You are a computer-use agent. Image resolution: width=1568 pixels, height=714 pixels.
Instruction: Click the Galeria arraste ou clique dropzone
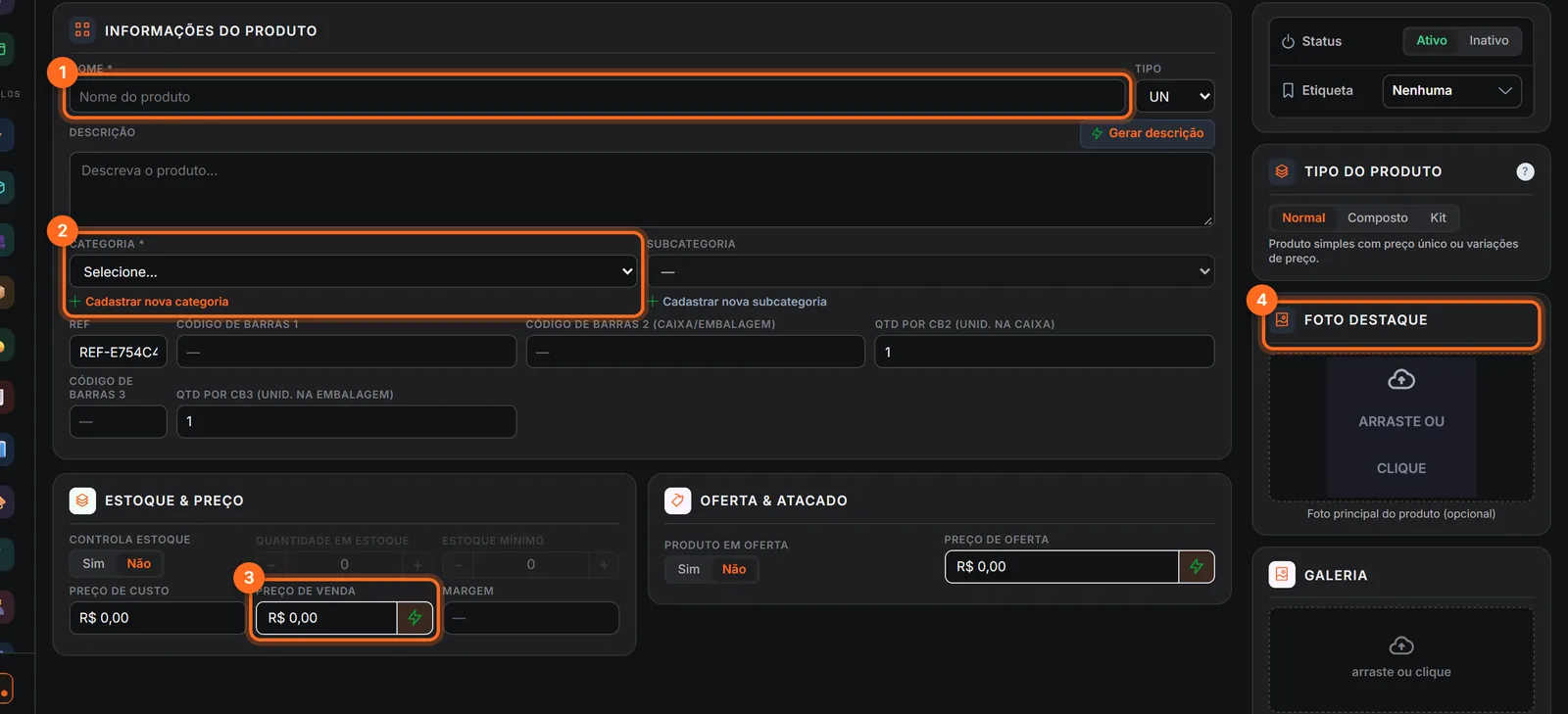[1401, 659]
